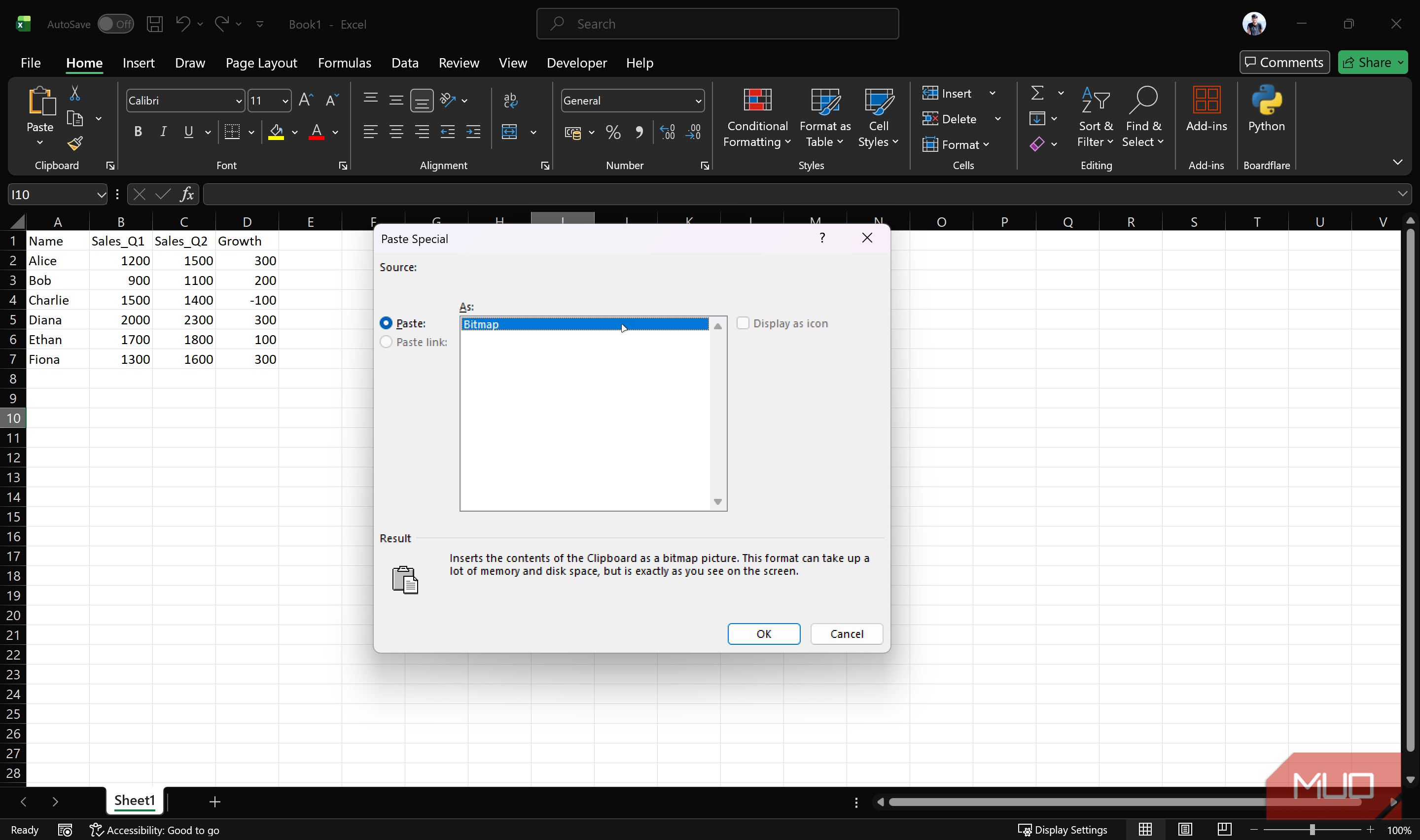Click Decrease Font Size icon
The height and width of the screenshot is (840, 1420).
[332, 100]
